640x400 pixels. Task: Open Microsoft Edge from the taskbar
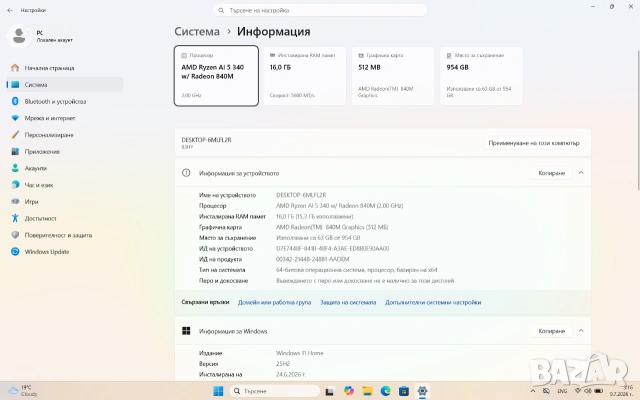pos(385,391)
